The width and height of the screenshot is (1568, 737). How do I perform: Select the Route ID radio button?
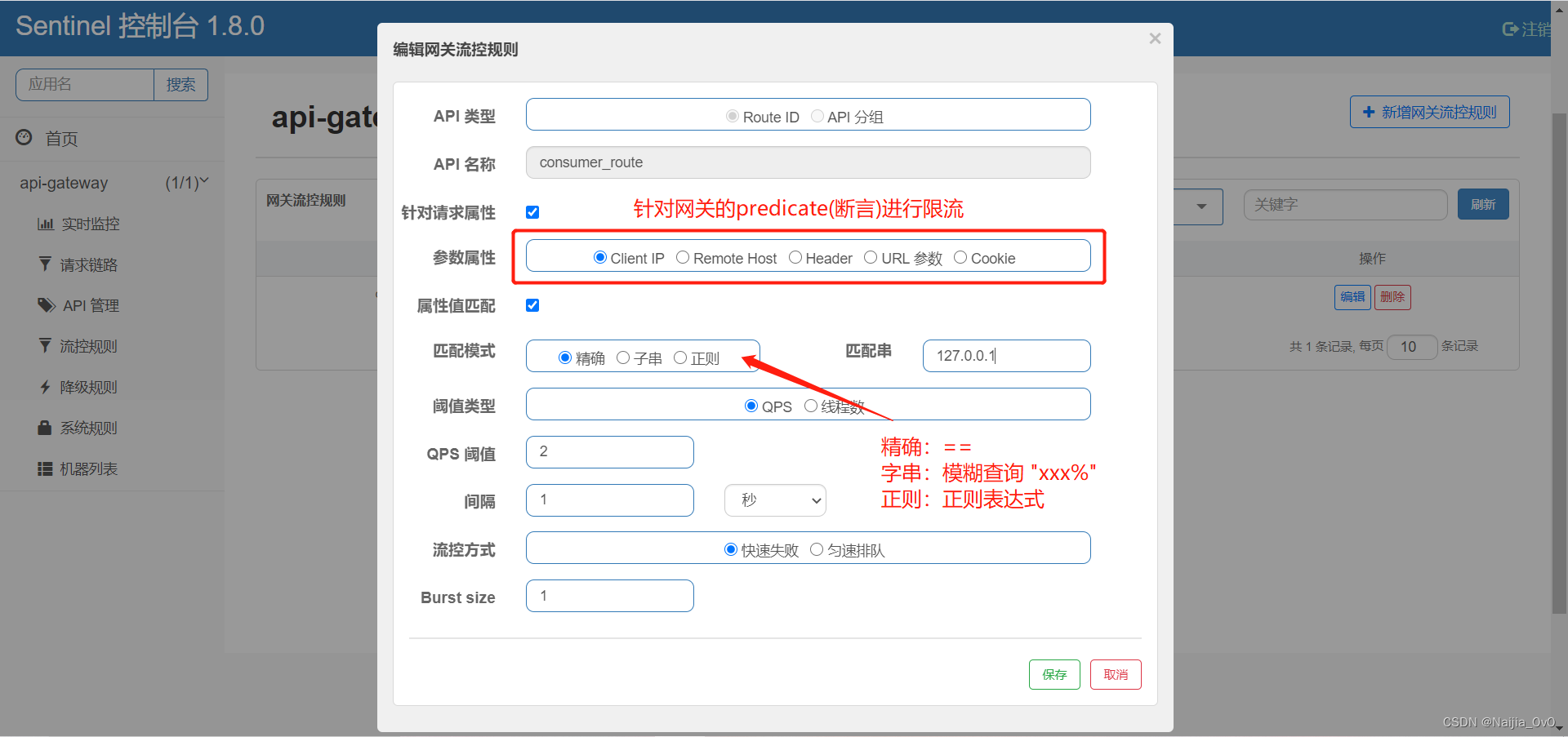click(733, 116)
